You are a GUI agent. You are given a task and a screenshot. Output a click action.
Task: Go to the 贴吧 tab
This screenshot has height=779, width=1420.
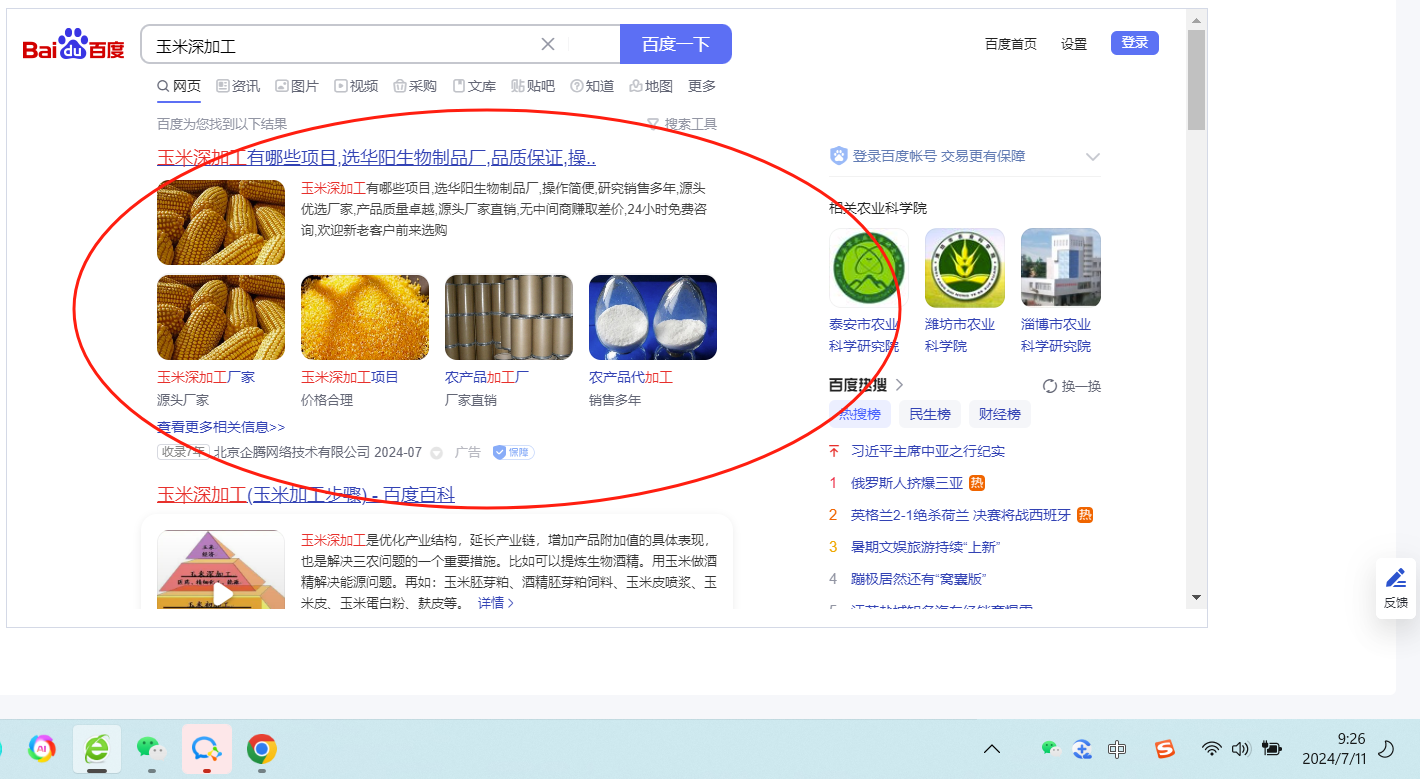click(533, 86)
